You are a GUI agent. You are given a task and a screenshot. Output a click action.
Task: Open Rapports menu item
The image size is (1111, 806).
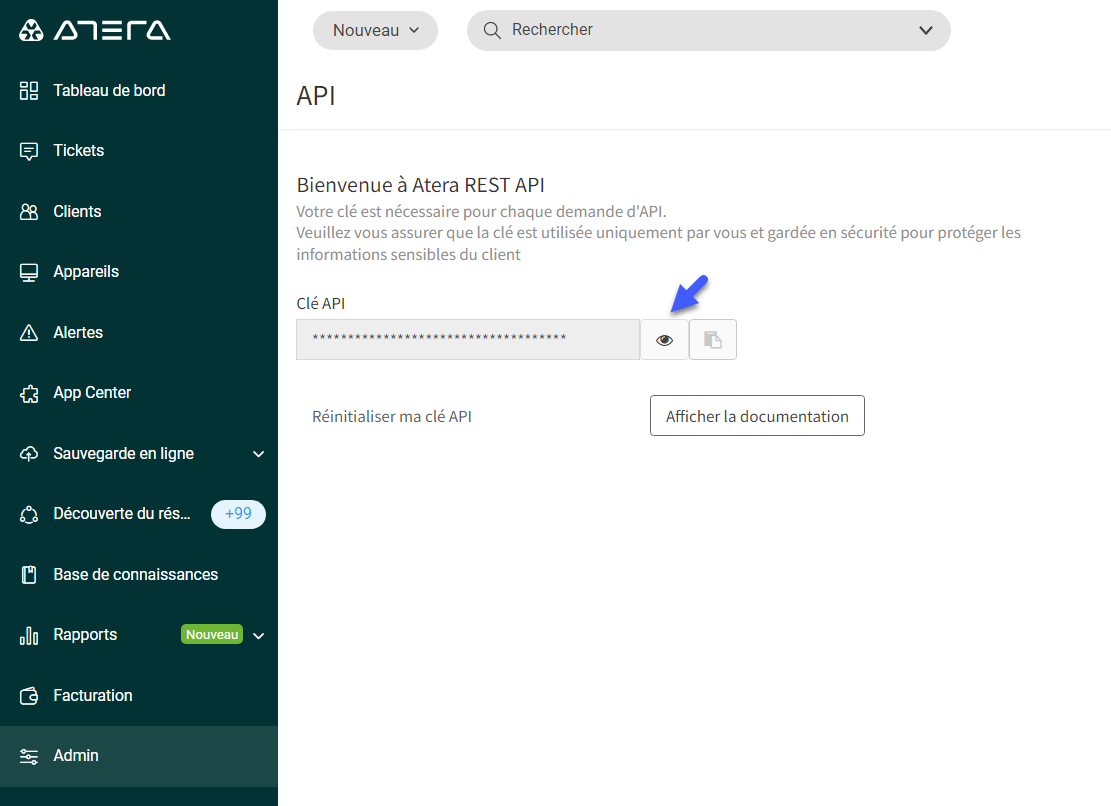coord(139,635)
